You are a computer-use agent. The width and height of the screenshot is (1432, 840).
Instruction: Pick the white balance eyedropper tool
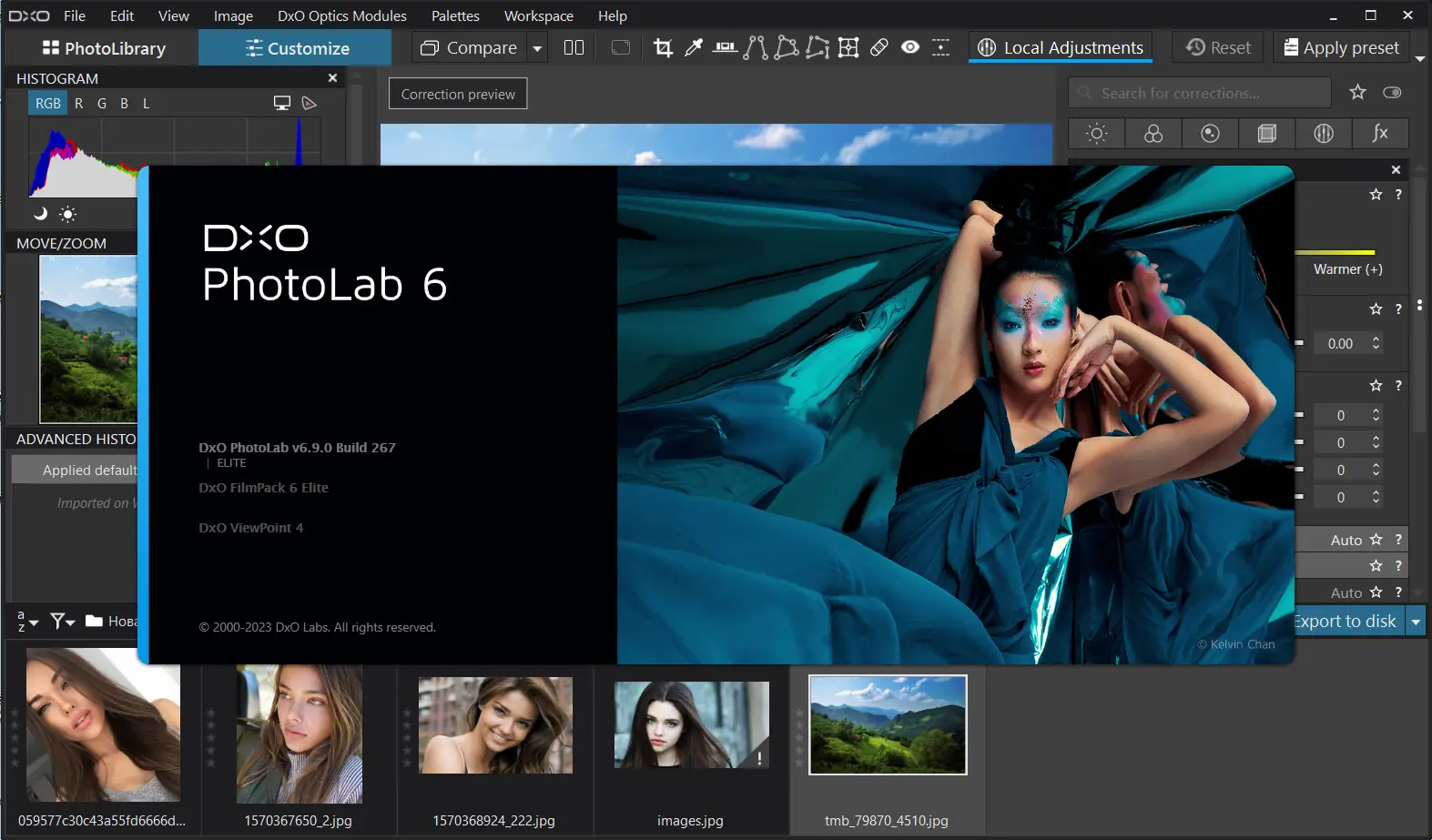pyautogui.click(x=694, y=48)
